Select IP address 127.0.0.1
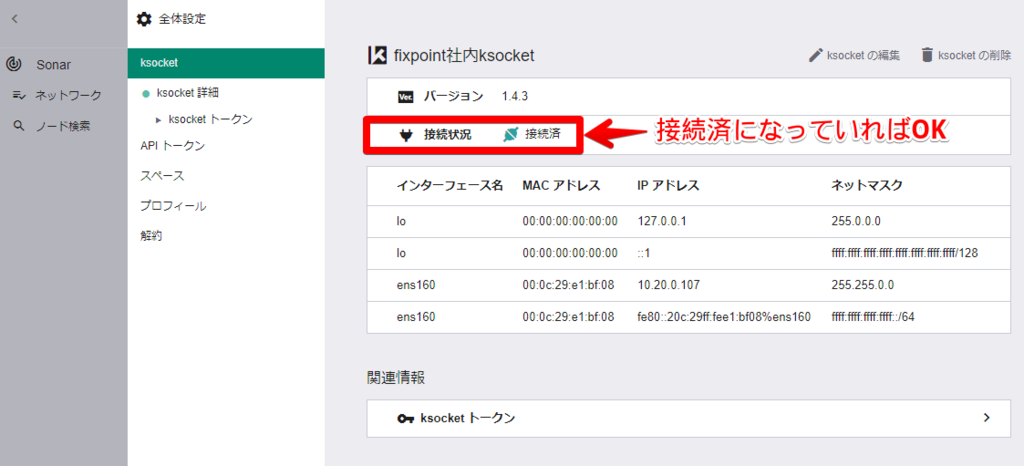 point(662,221)
